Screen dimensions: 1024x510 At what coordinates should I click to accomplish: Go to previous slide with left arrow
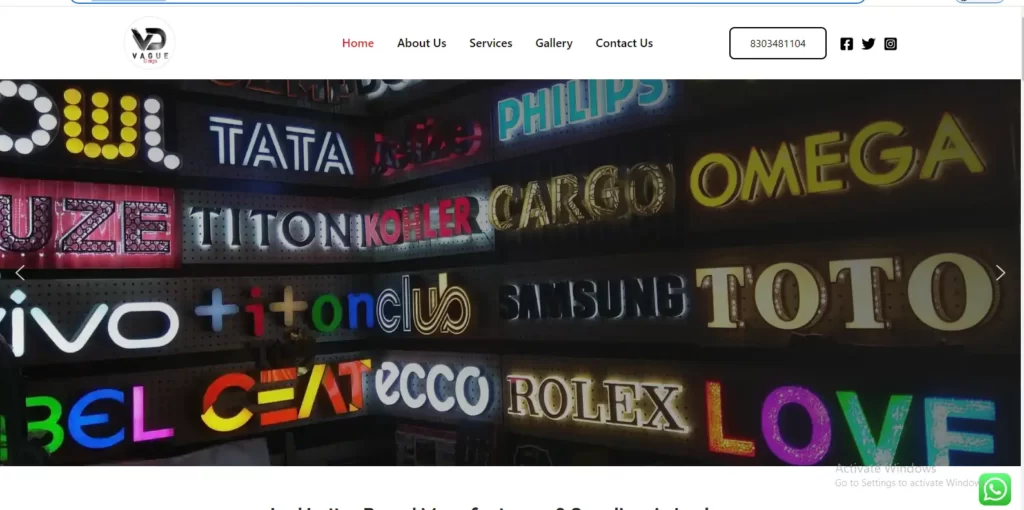click(20, 273)
